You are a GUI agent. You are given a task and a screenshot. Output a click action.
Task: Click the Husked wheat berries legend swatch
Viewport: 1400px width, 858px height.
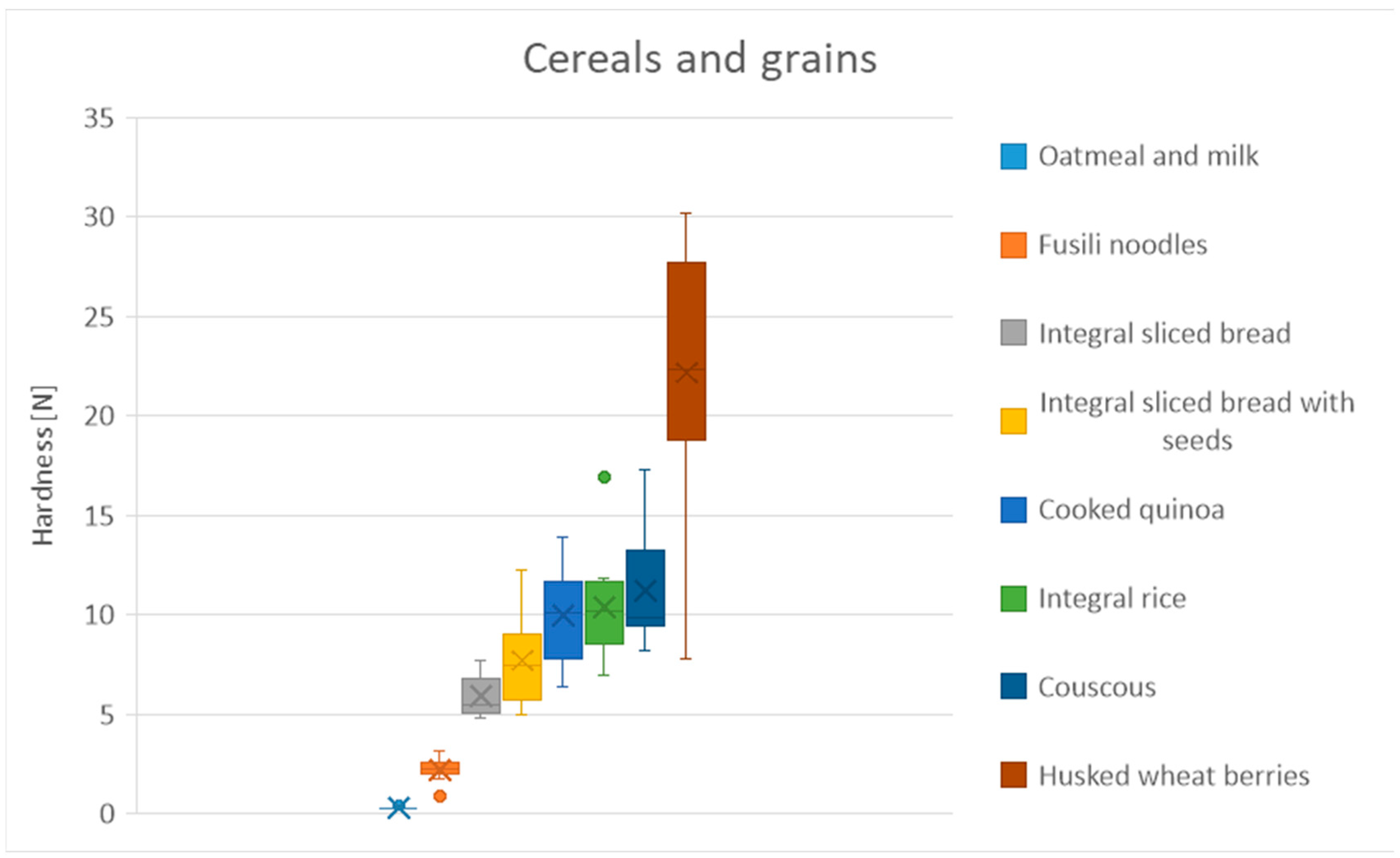(x=1013, y=775)
